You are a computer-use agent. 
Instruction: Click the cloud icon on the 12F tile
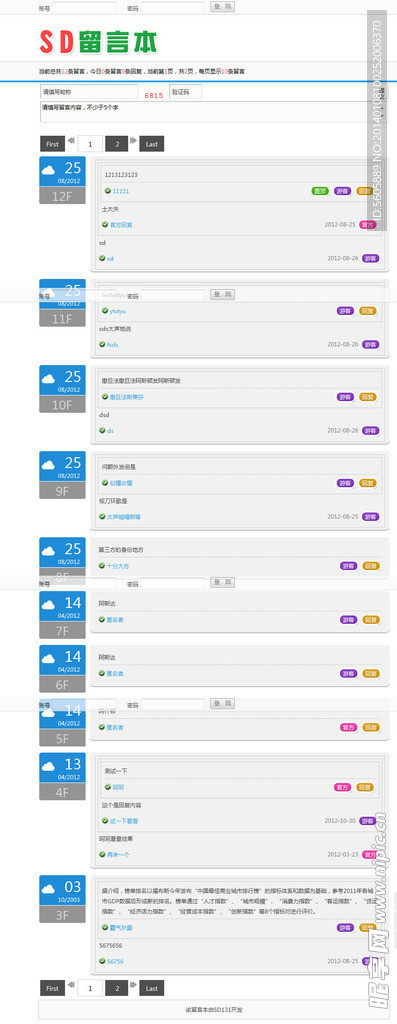[x=48, y=170]
